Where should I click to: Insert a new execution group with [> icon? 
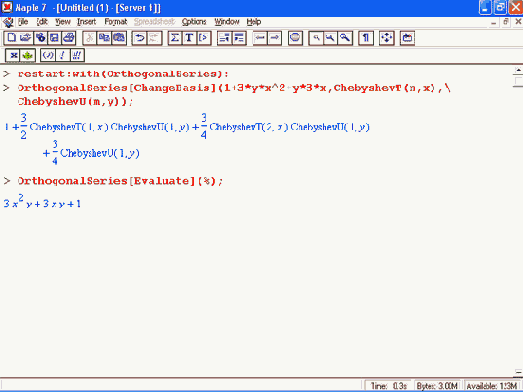[204, 38]
